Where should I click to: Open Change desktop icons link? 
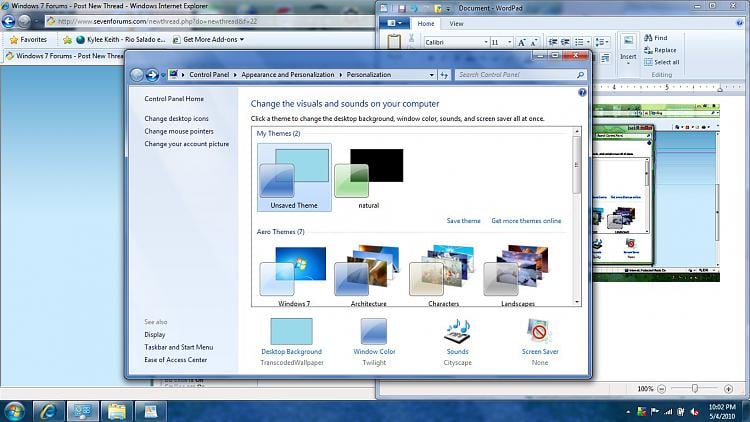click(176, 118)
